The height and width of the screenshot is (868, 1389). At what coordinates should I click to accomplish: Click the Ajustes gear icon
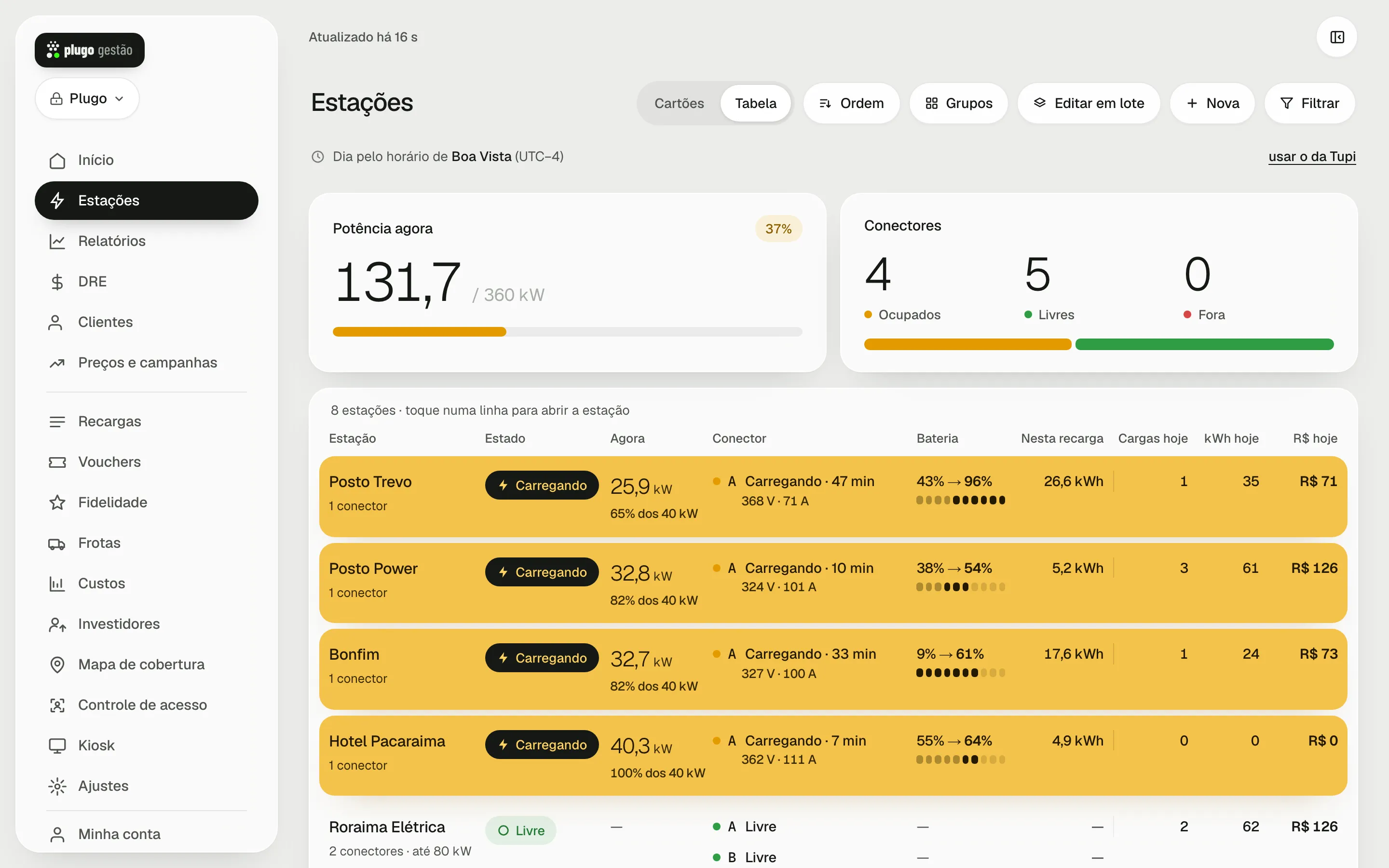[x=57, y=786]
